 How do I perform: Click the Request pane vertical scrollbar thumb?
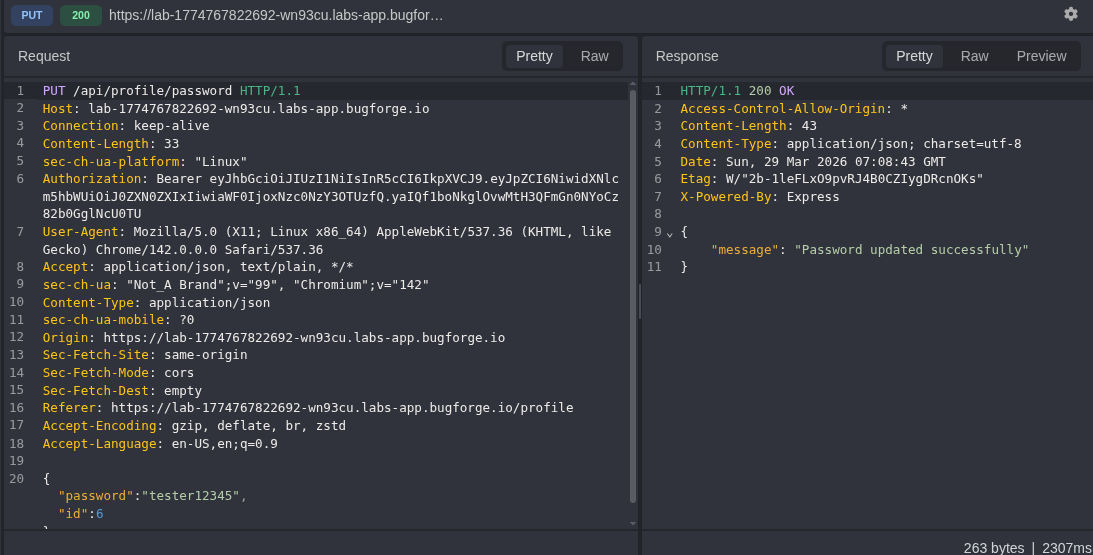pyautogui.click(x=632, y=295)
